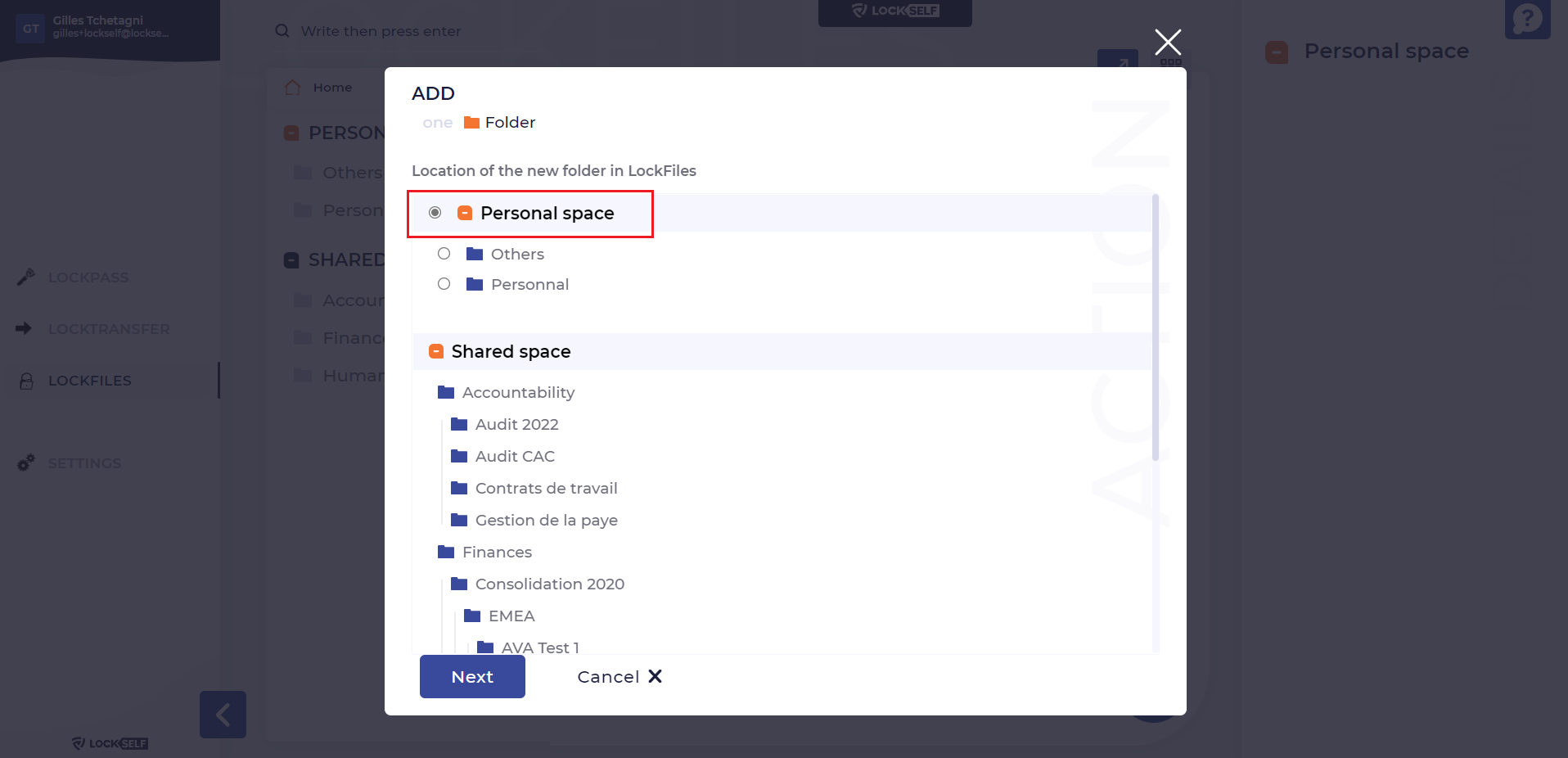Select the Others folder radio button
Image resolution: width=1568 pixels, height=758 pixels.
point(444,254)
